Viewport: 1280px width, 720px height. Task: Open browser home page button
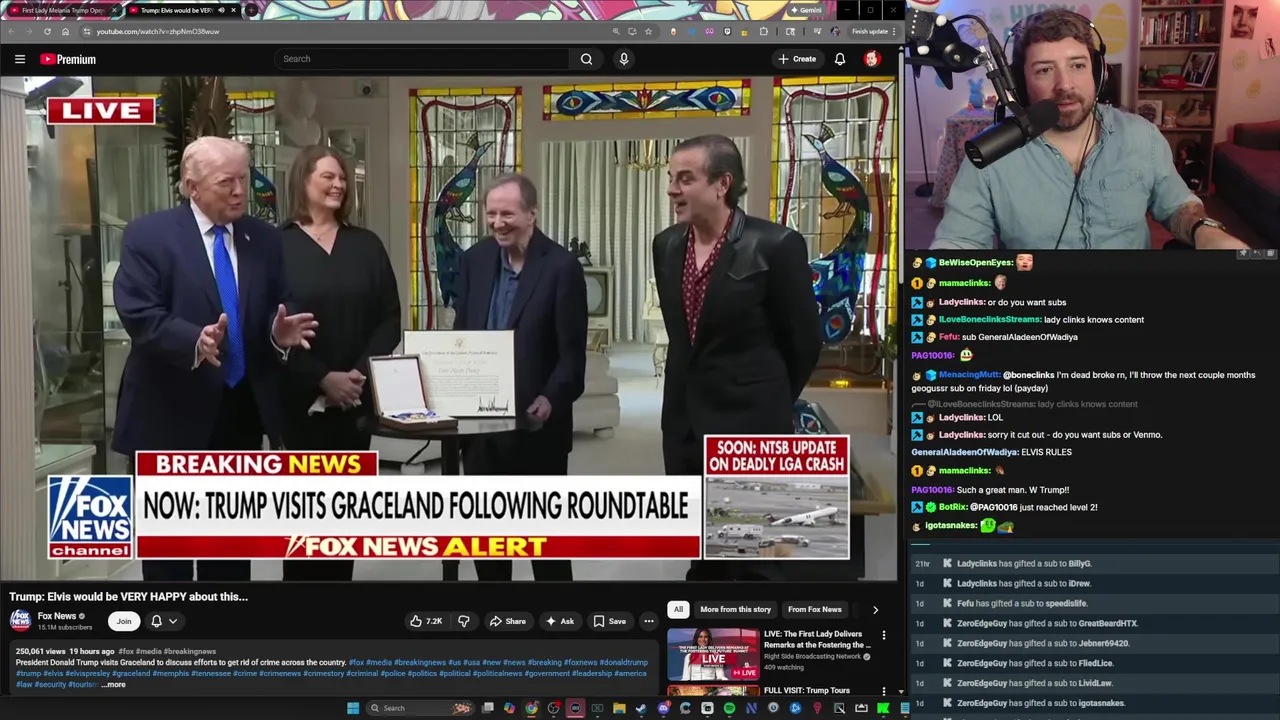click(x=65, y=31)
